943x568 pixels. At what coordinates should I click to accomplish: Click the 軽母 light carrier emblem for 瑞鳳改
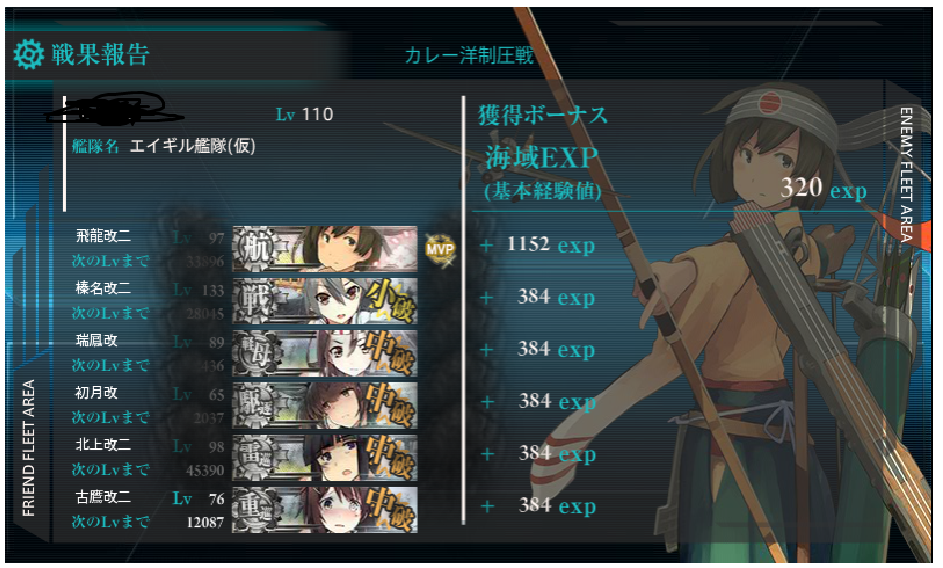point(256,353)
